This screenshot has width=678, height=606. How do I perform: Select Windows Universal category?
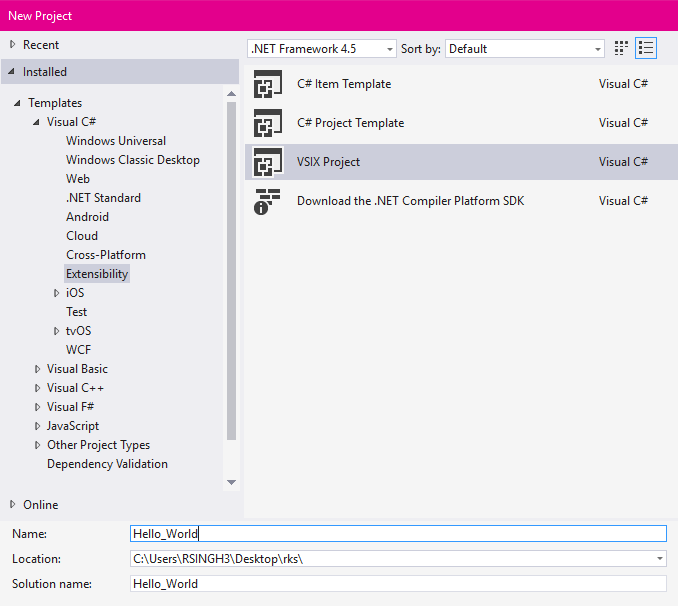pyautogui.click(x=116, y=141)
